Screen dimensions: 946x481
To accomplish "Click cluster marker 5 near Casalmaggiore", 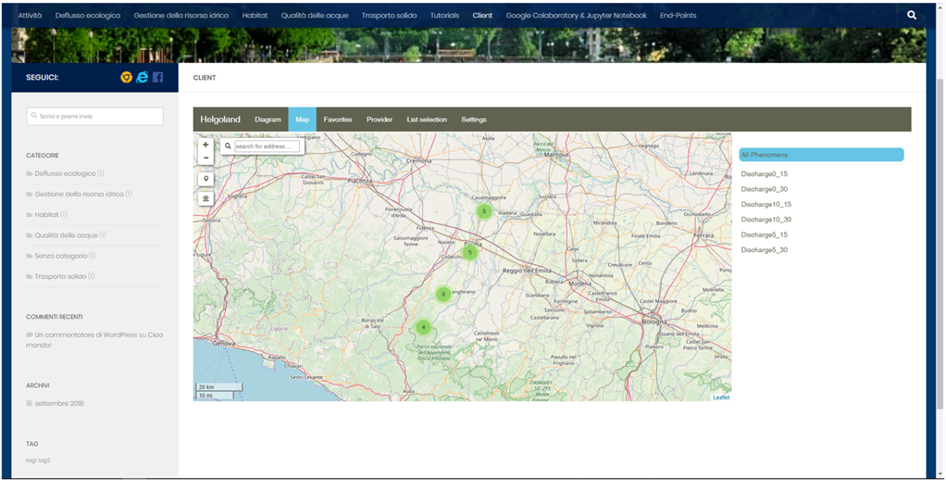I will pyautogui.click(x=483, y=211).
